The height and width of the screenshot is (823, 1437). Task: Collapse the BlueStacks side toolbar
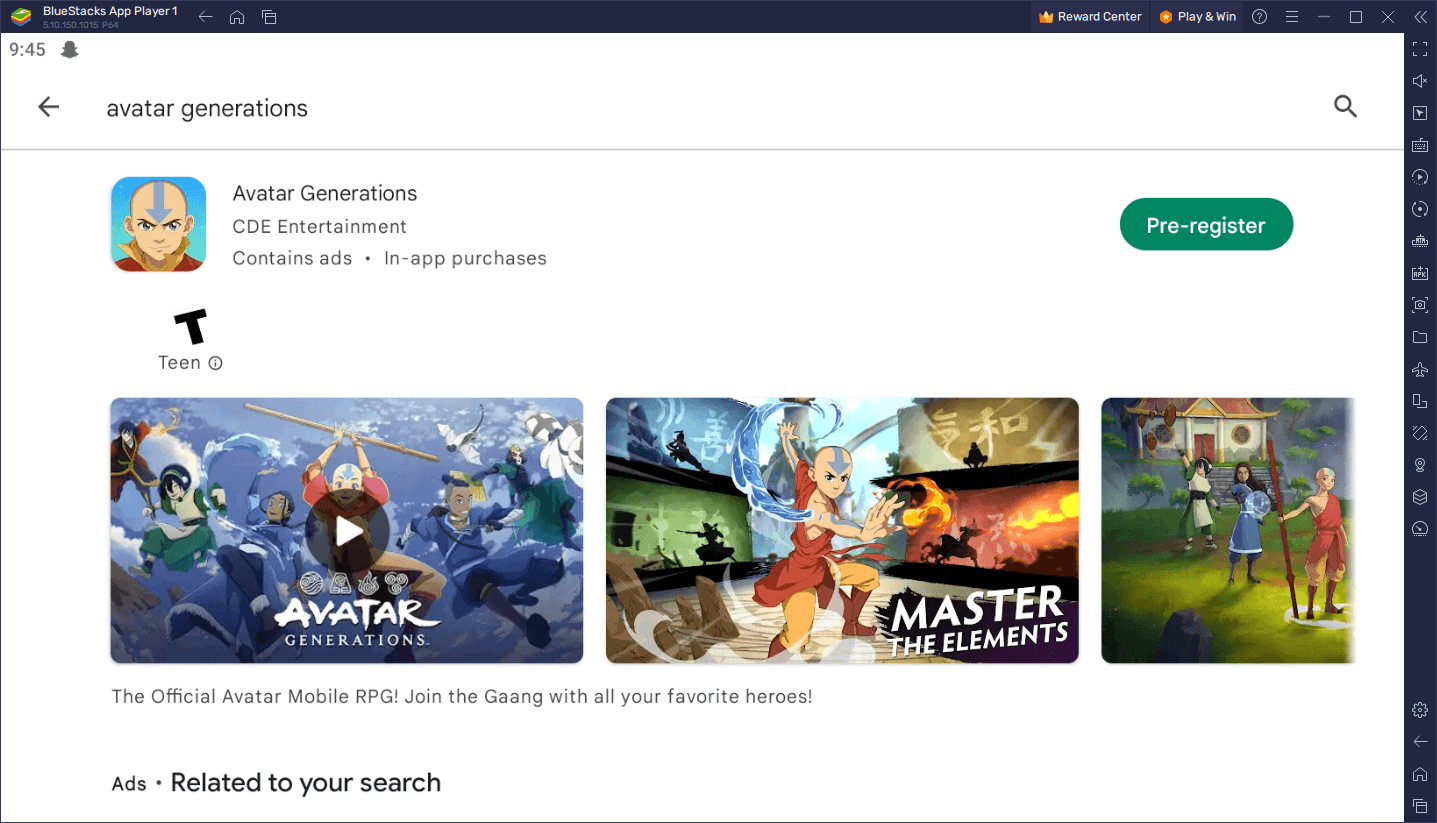(x=1420, y=17)
